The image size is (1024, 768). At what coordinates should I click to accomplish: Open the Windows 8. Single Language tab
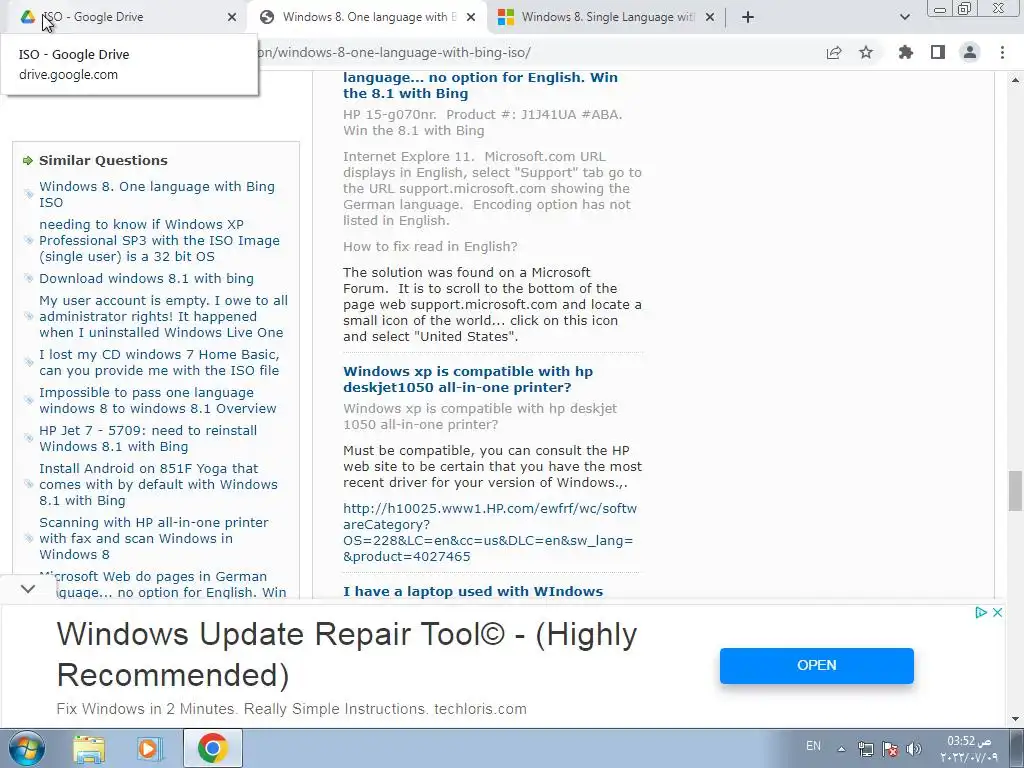tap(606, 17)
